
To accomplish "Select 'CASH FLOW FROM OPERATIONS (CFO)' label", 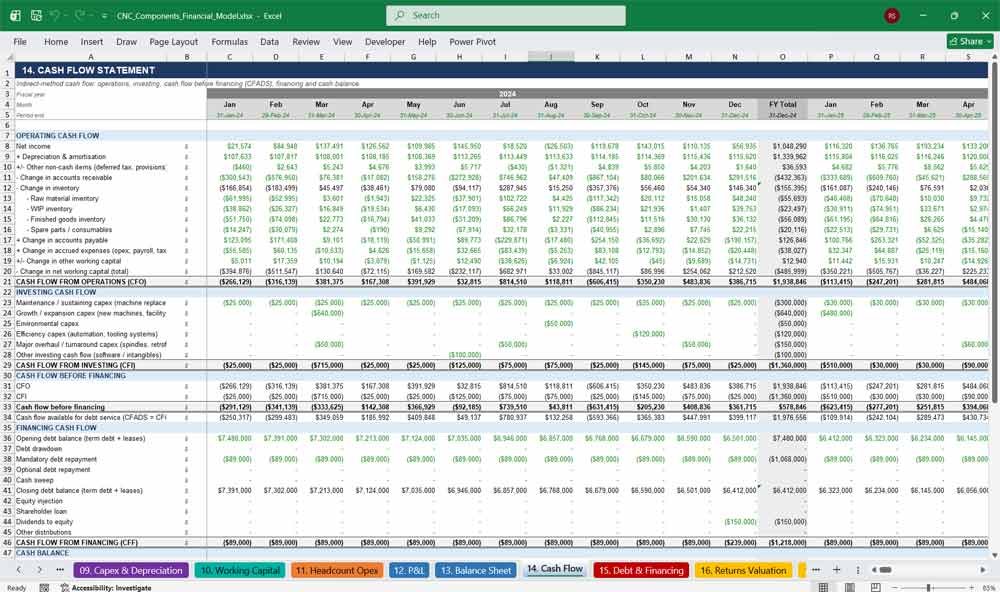I will [x=81, y=282].
